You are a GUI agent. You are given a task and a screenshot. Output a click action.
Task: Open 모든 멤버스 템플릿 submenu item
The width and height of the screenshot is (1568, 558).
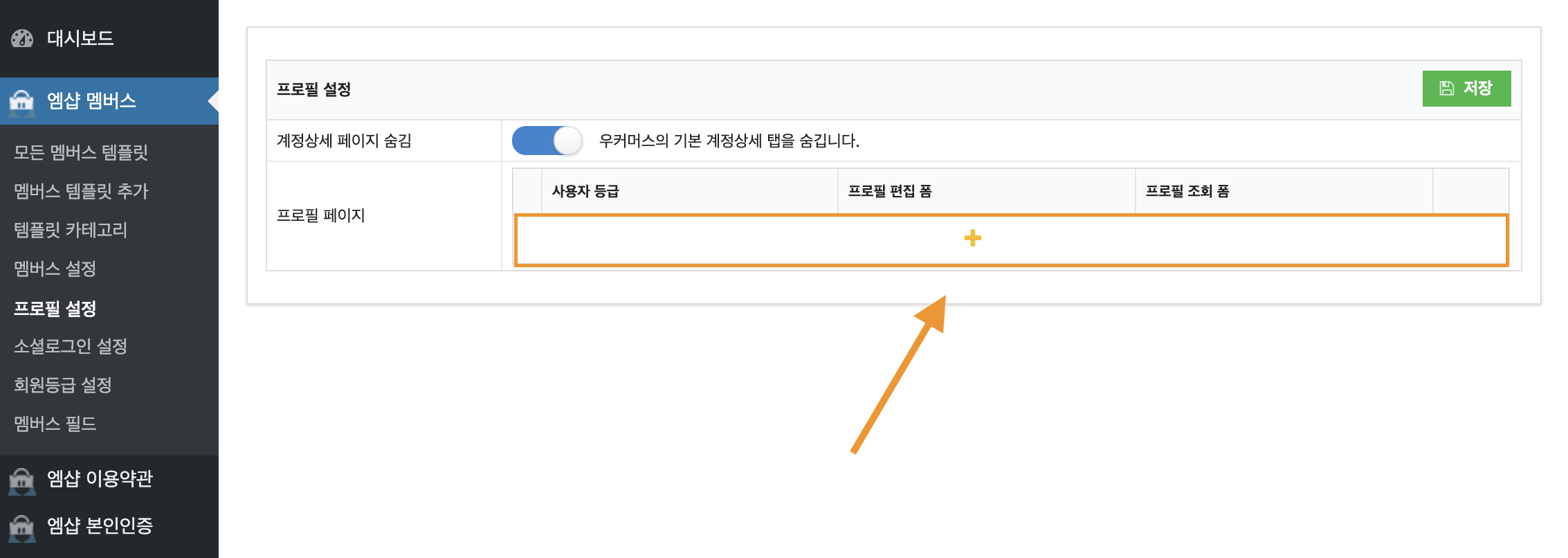[81, 152]
